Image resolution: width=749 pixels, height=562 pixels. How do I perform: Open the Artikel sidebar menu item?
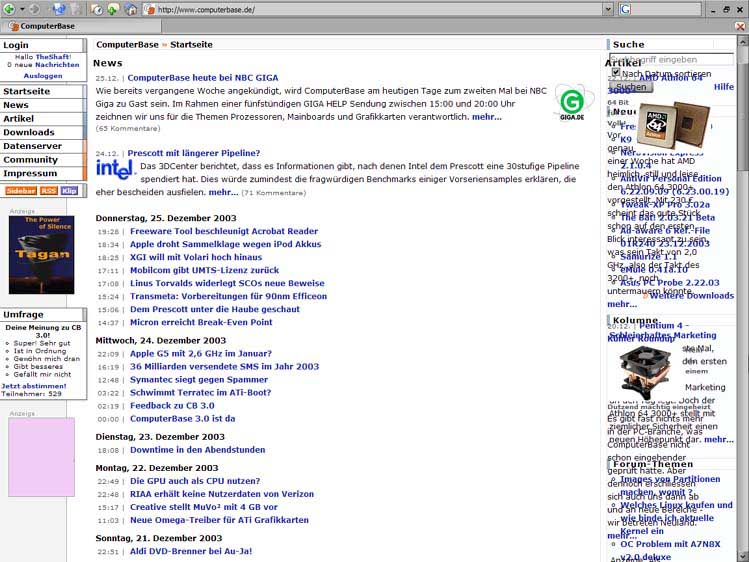(x=43, y=118)
